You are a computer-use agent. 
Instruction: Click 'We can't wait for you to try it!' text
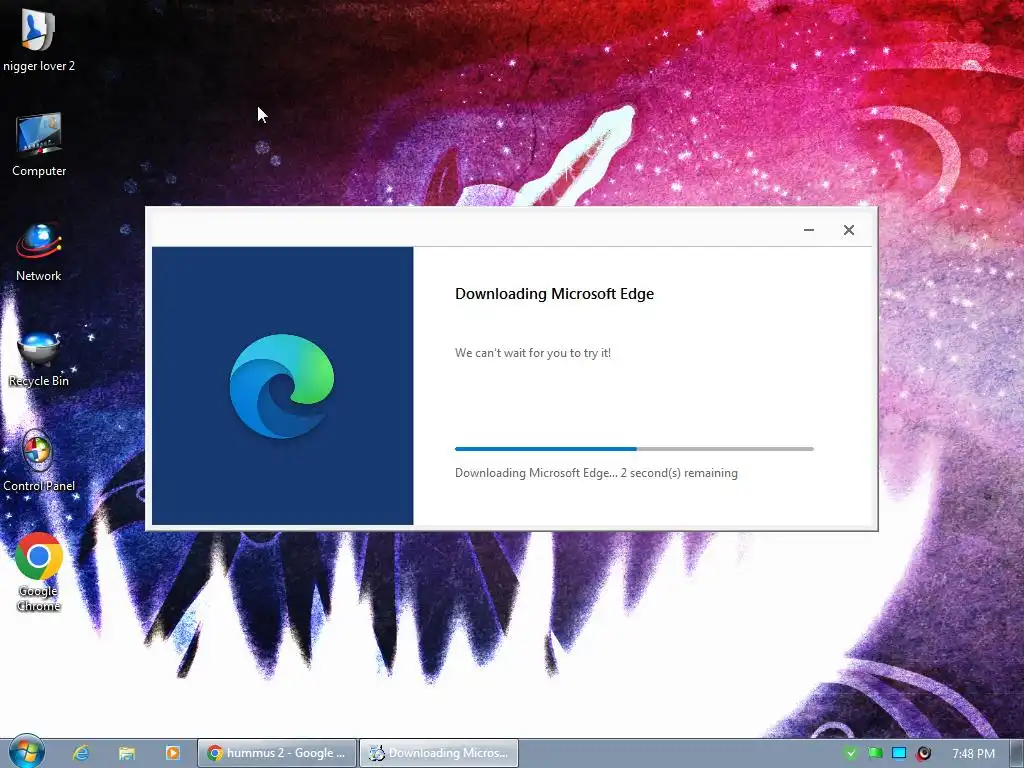(x=533, y=353)
